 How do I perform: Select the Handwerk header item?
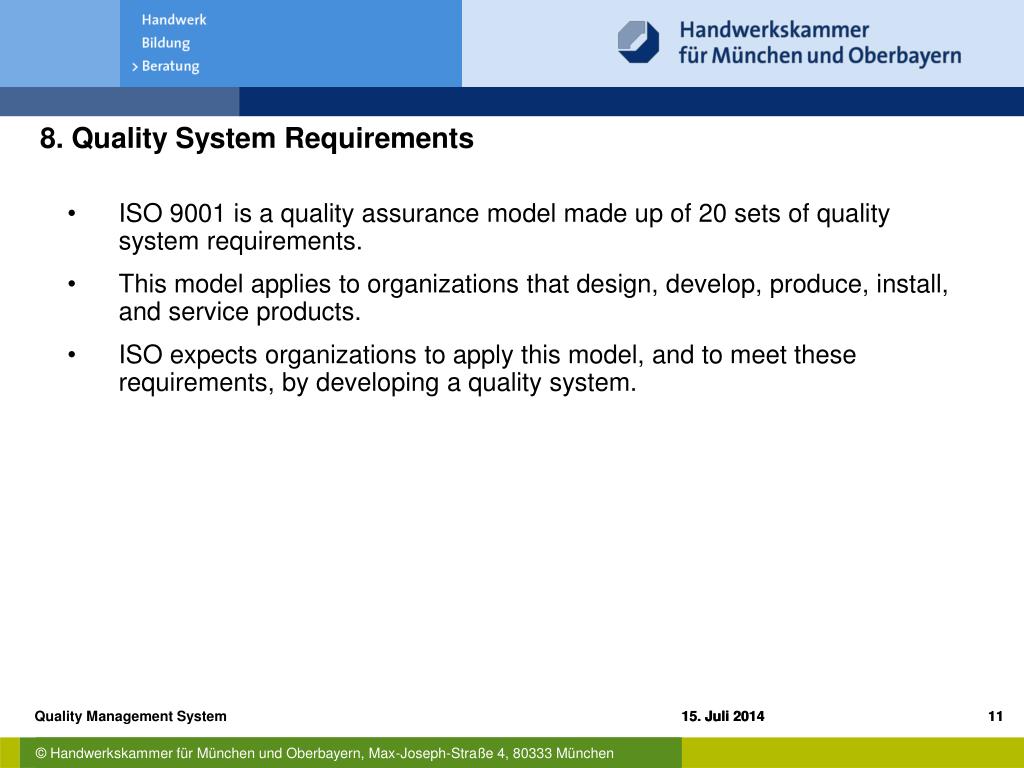(x=174, y=20)
